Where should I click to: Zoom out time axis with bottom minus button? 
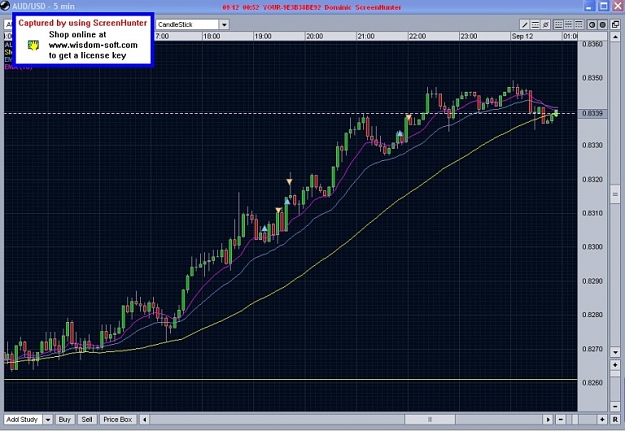tap(561, 419)
